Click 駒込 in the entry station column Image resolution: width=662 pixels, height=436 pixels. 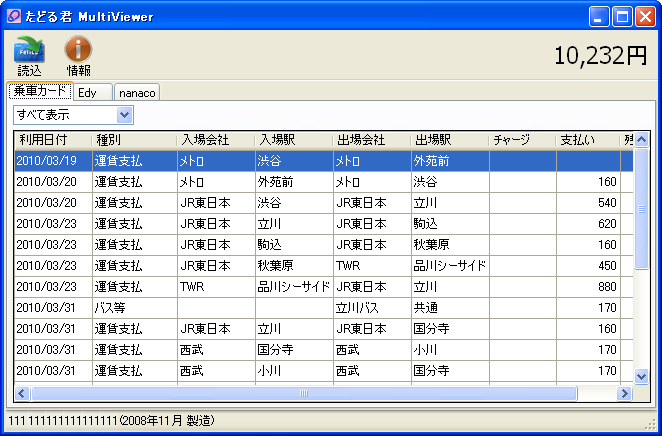294,245
